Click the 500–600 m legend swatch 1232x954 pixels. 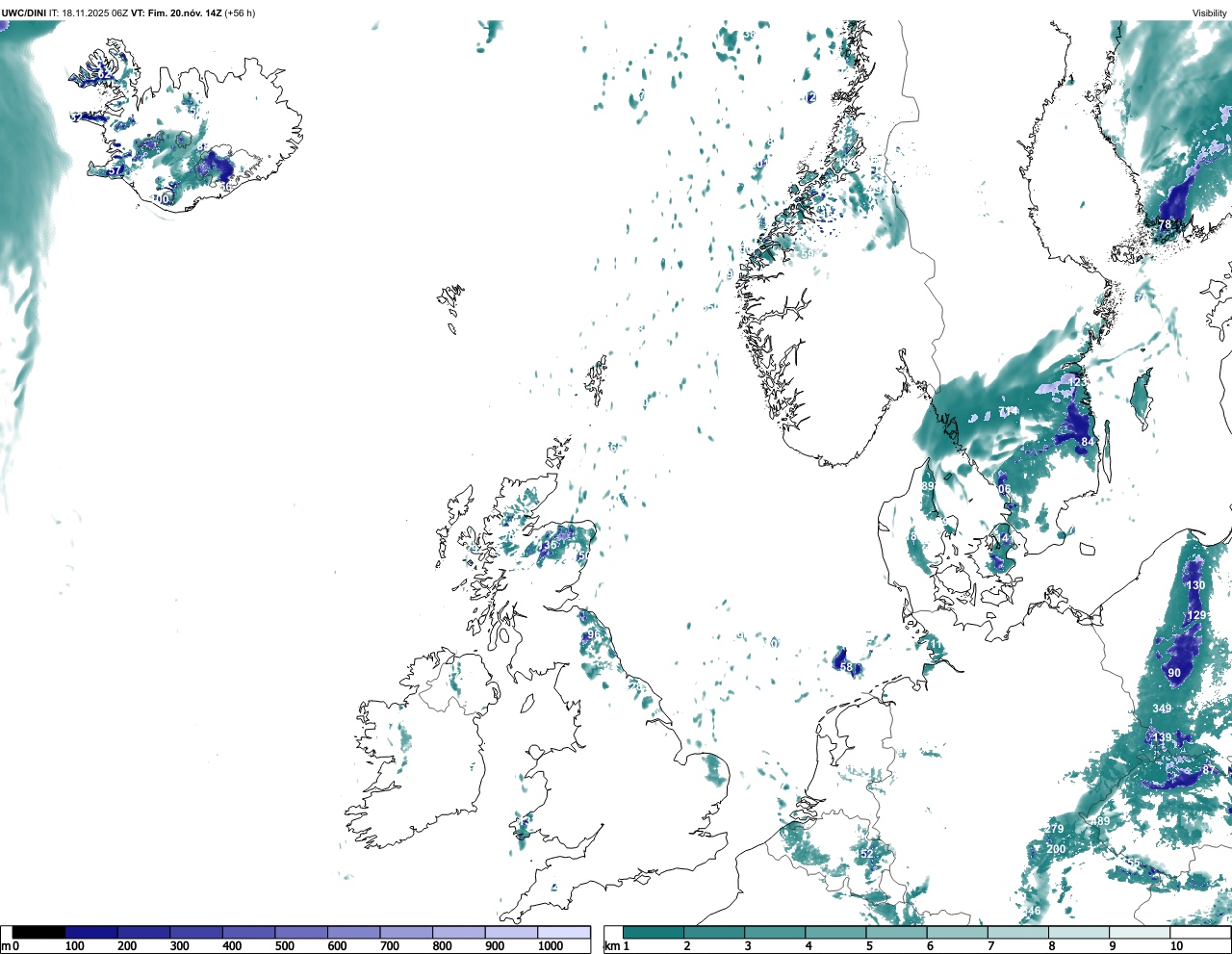301,932
